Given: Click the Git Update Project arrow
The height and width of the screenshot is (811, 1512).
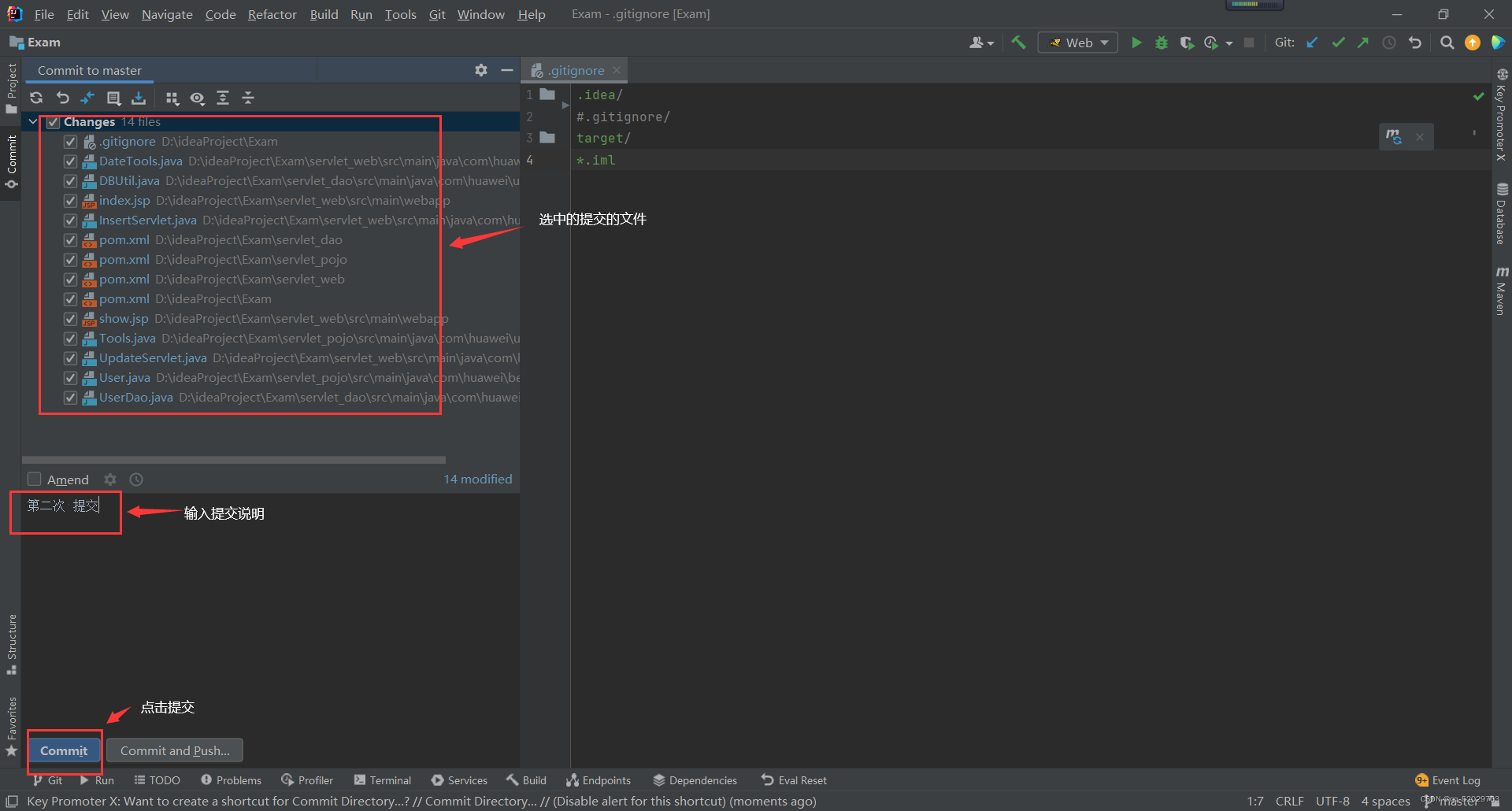Looking at the screenshot, I should pos(1312,43).
